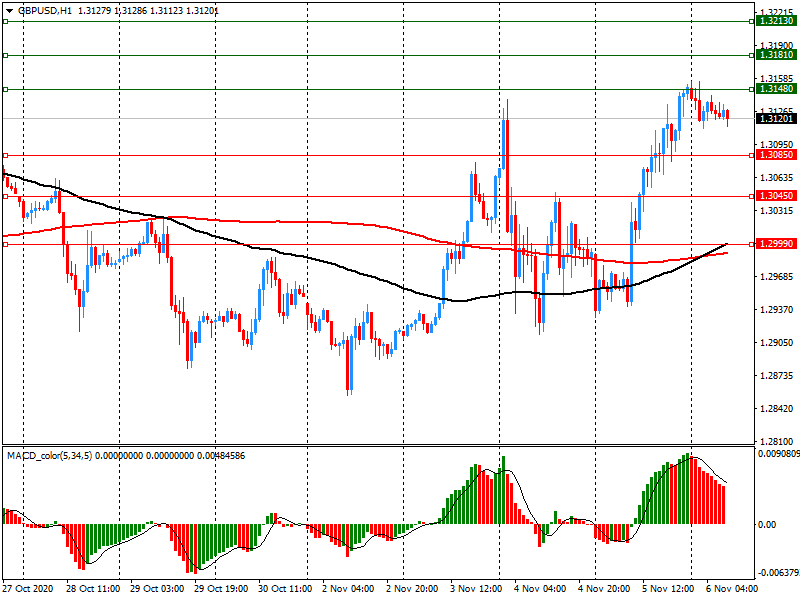This screenshot has width=800, height=600.
Task: Grab the right handle of 1.32130 line
Action: (752, 21)
